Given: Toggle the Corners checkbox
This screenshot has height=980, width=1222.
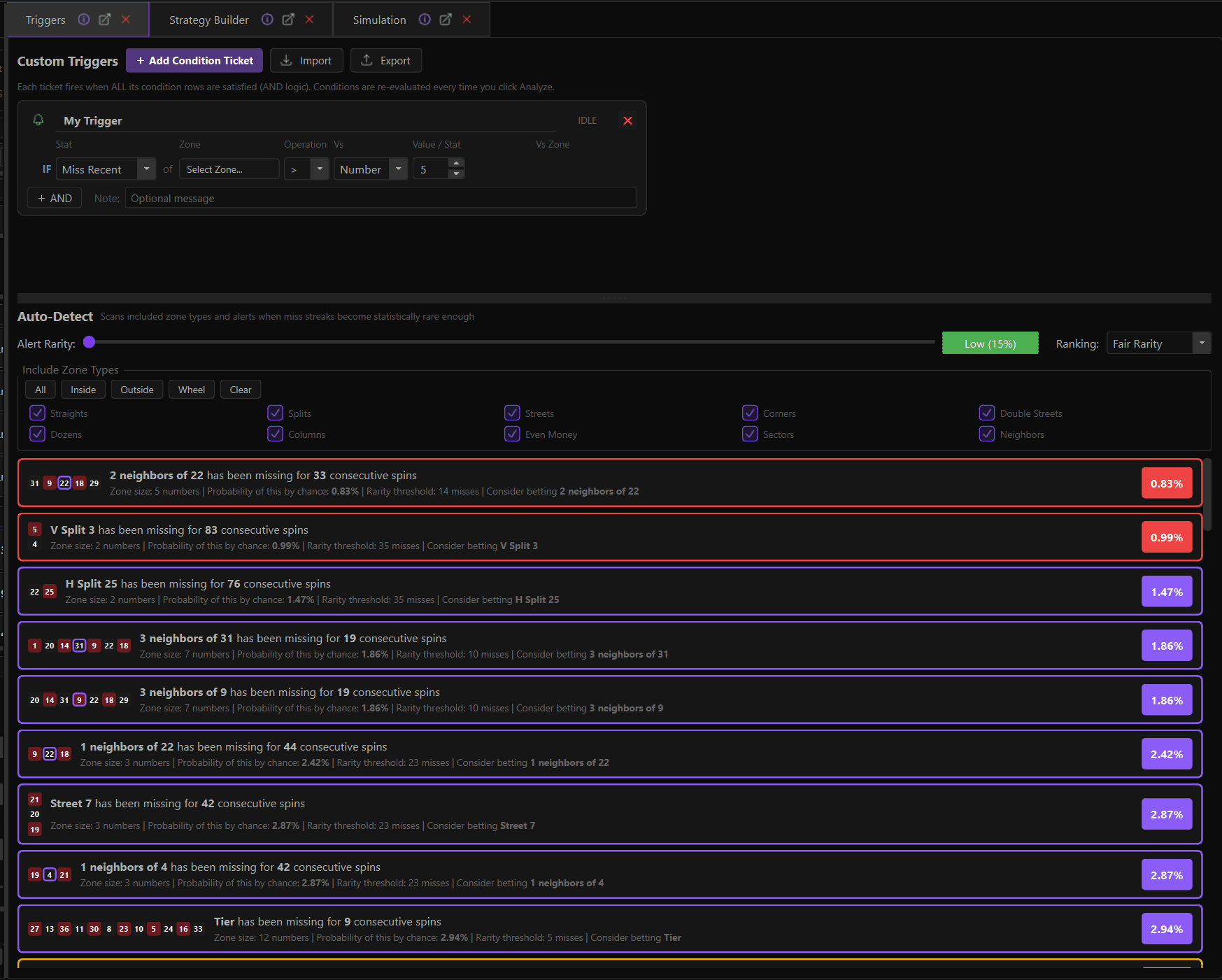Looking at the screenshot, I should click(x=750, y=413).
